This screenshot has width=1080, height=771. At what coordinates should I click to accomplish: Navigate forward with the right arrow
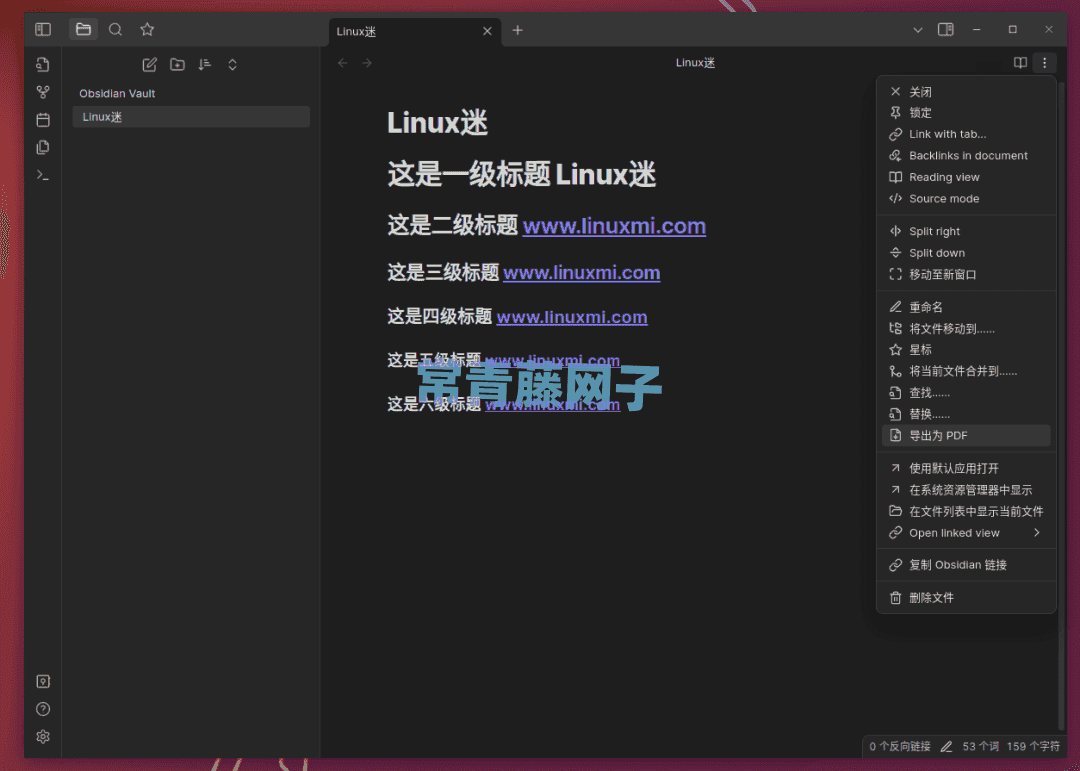[x=367, y=63]
